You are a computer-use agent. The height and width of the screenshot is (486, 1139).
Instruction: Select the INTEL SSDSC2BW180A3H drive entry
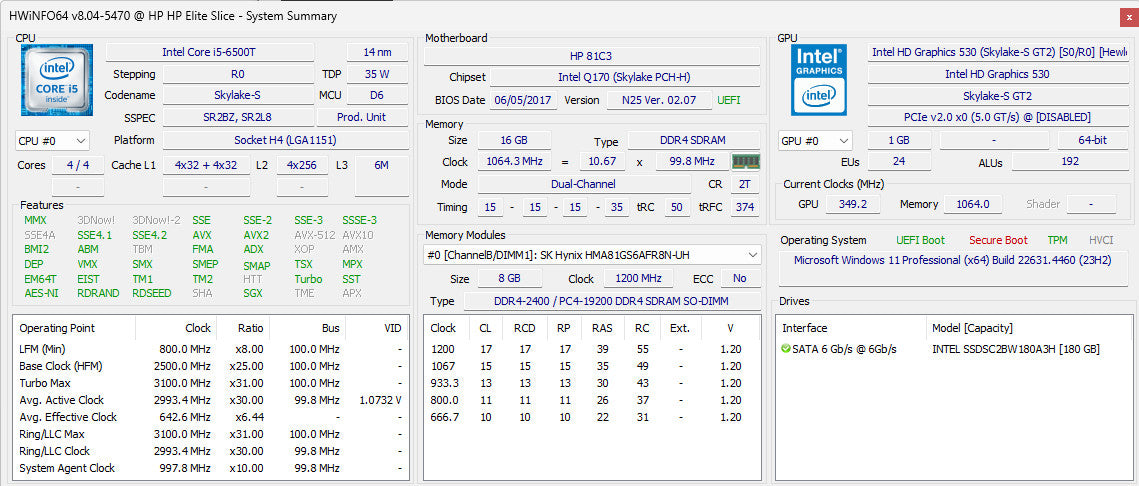pyautogui.click(x=953, y=349)
